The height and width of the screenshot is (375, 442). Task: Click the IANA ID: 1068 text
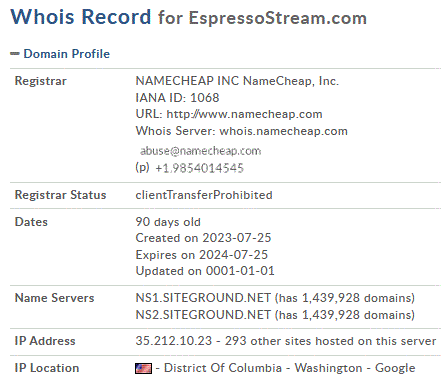[x=177, y=98]
